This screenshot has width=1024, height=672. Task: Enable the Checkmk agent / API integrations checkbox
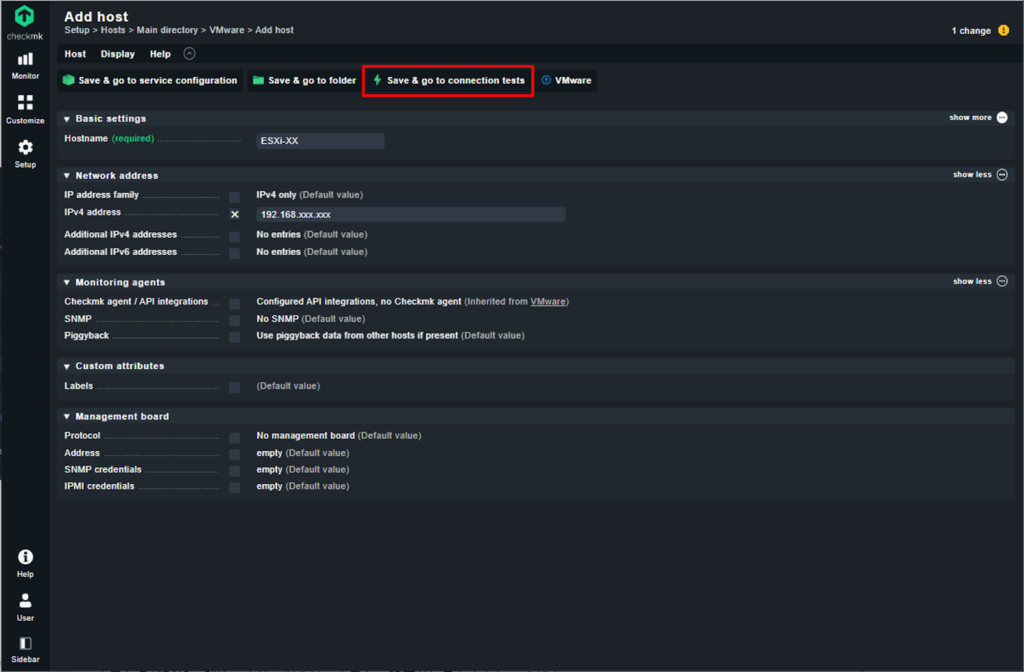[234, 304]
